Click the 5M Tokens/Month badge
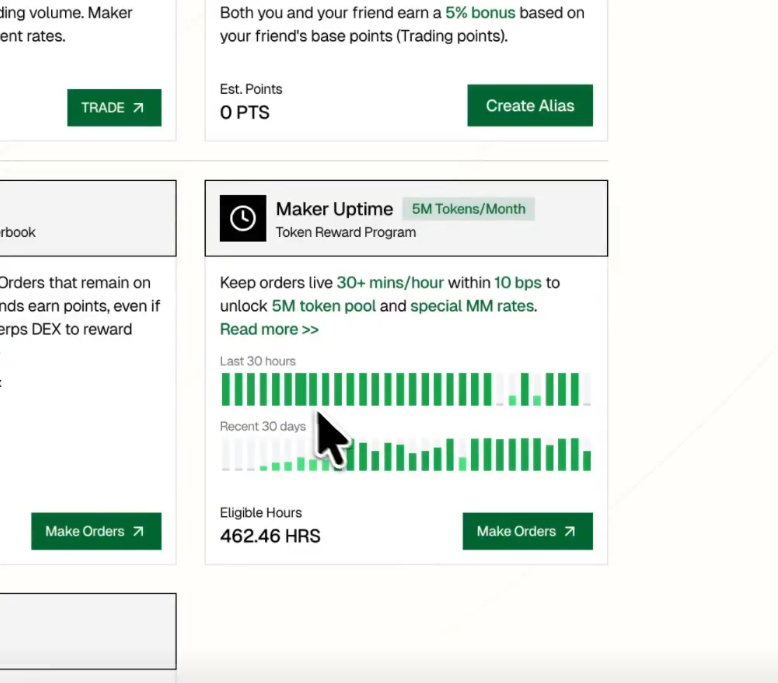 (x=468, y=209)
